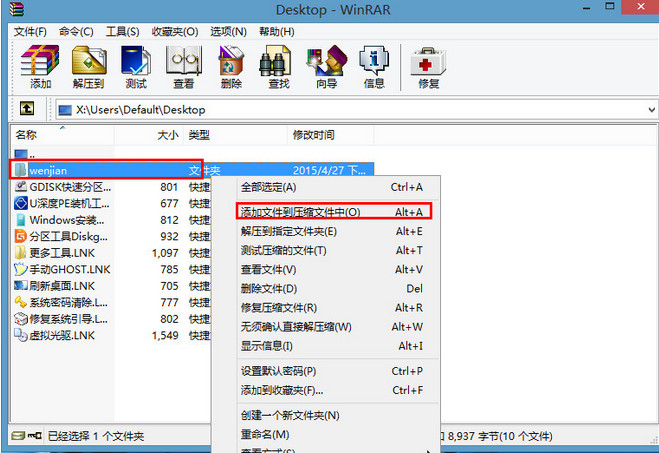
Task: Click the 解压到 (Extract To) toolbar icon
Action: 88,67
